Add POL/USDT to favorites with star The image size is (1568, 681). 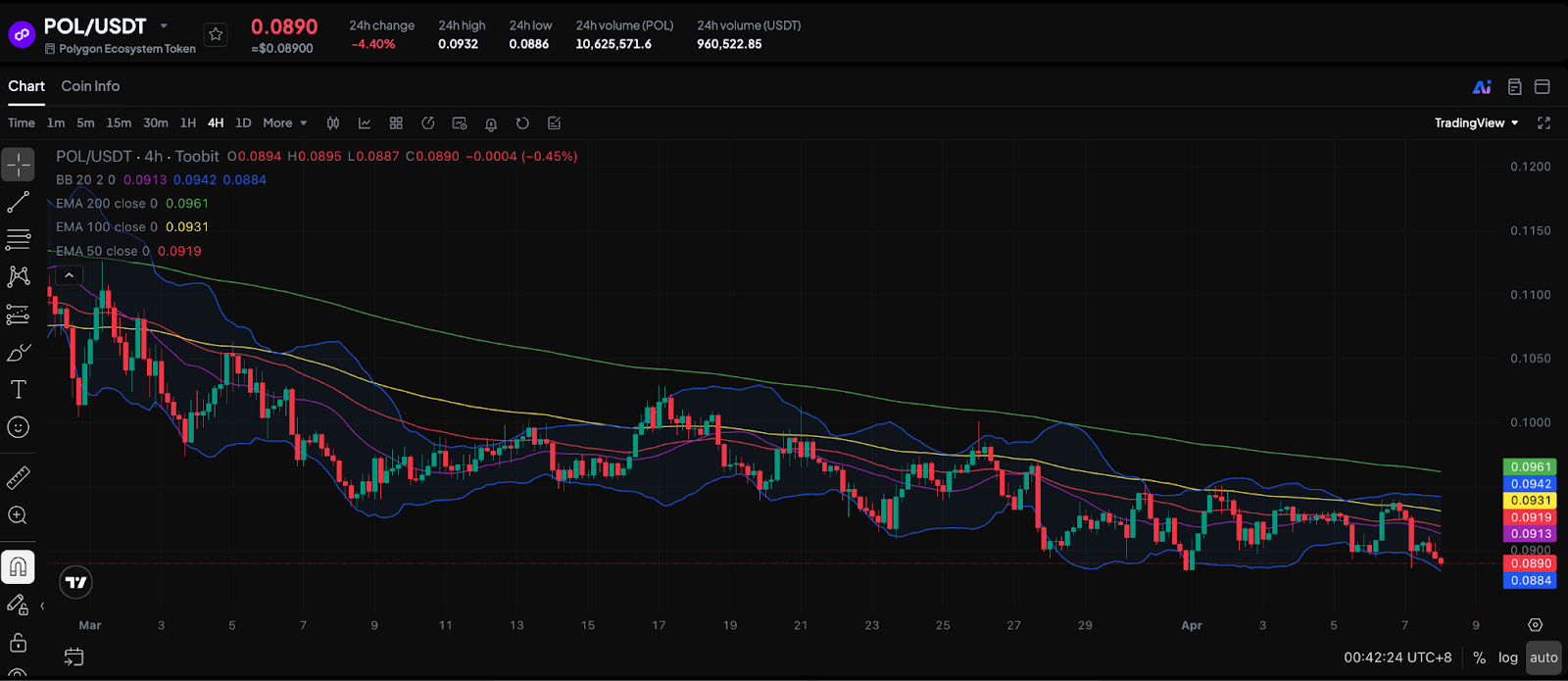pos(216,34)
